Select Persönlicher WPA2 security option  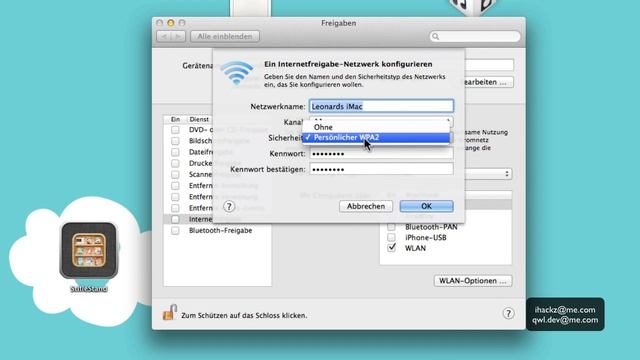point(376,138)
